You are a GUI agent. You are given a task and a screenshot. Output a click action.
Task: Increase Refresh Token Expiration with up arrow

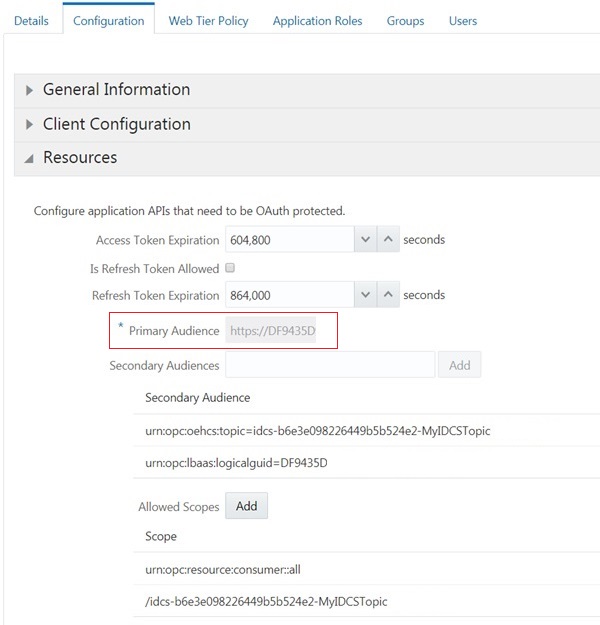pos(387,295)
